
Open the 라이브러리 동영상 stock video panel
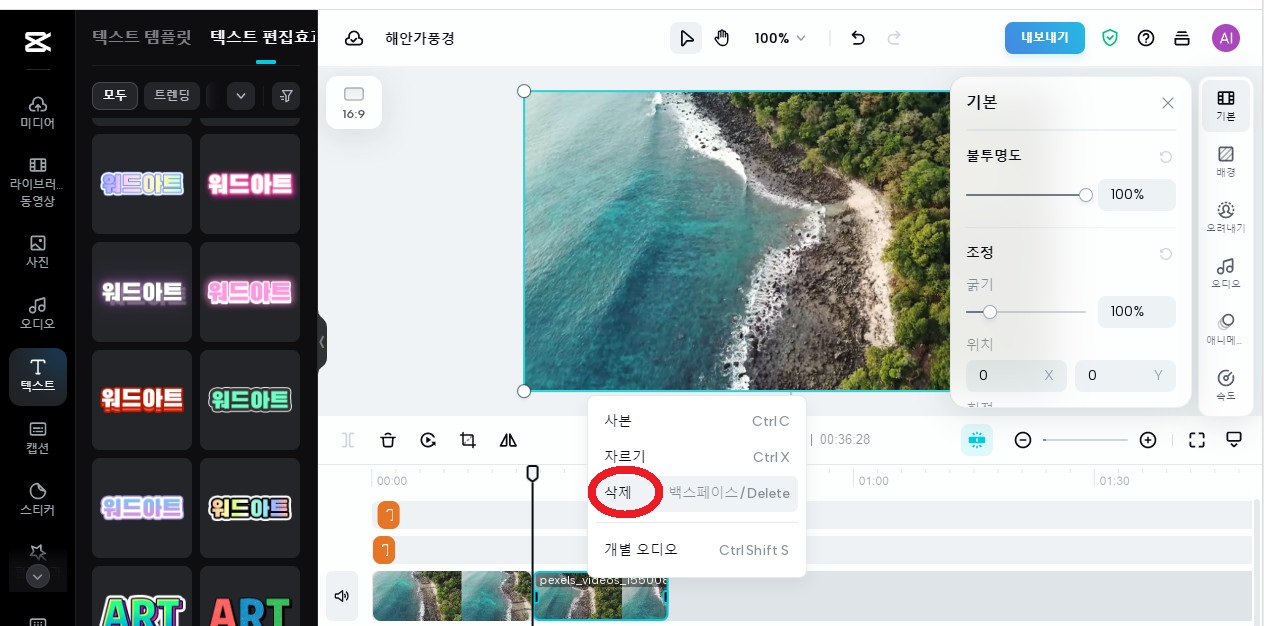[x=37, y=182]
